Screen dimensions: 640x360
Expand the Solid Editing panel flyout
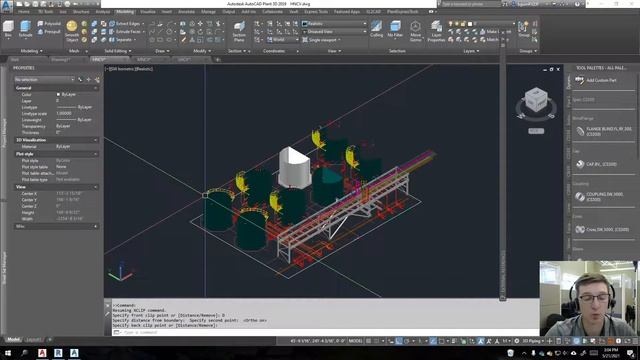(118, 51)
